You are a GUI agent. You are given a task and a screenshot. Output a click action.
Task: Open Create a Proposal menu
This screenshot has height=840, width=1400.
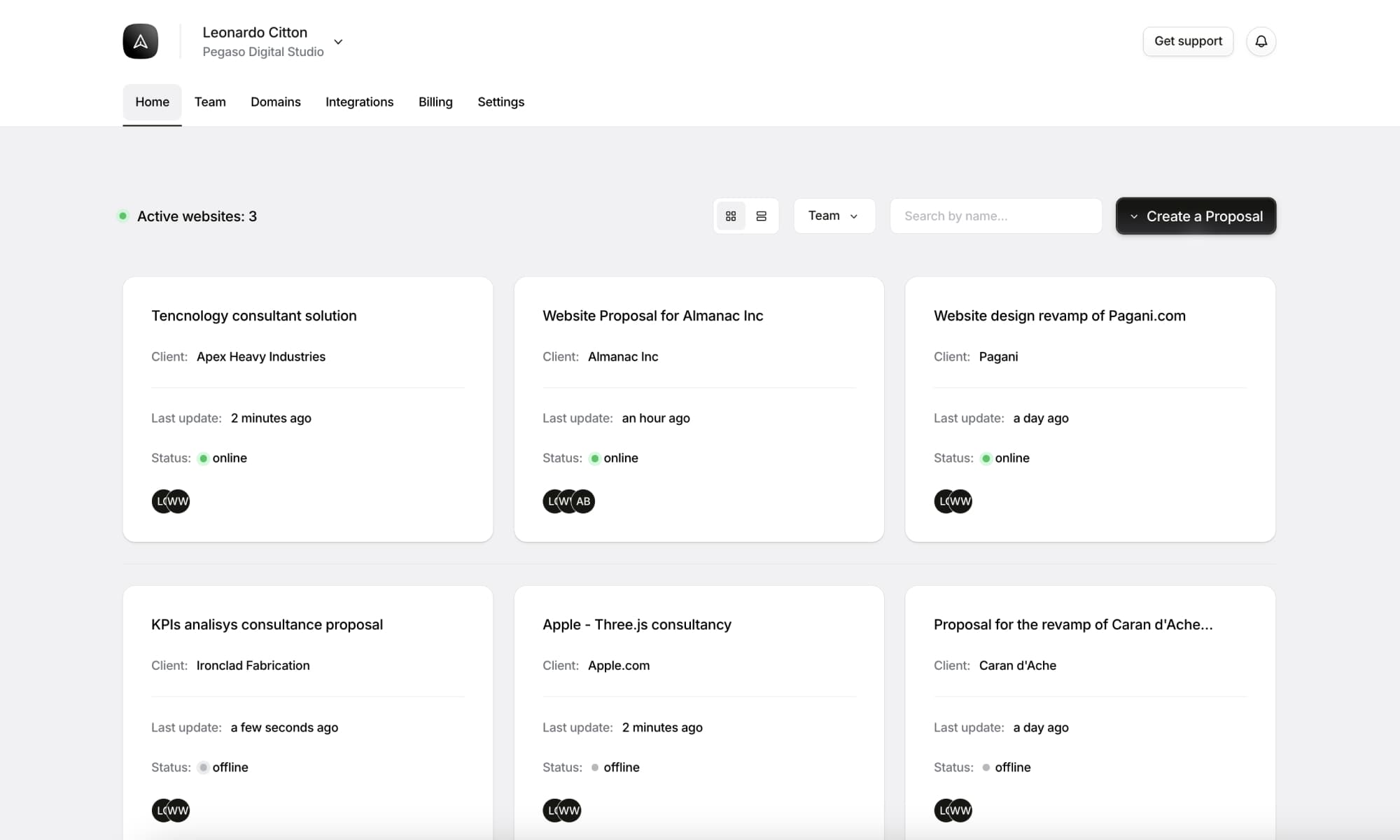[1196, 216]
